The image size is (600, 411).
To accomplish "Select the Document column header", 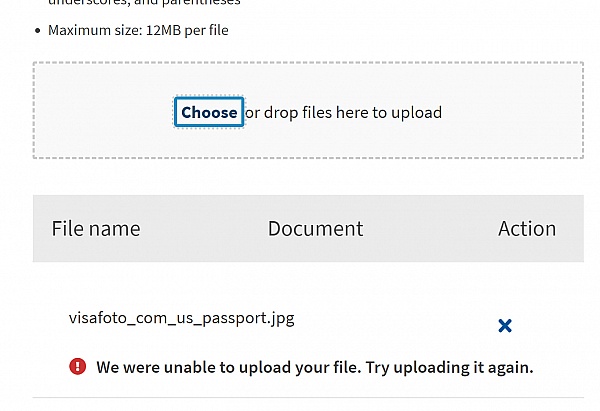I will point(315,229).
